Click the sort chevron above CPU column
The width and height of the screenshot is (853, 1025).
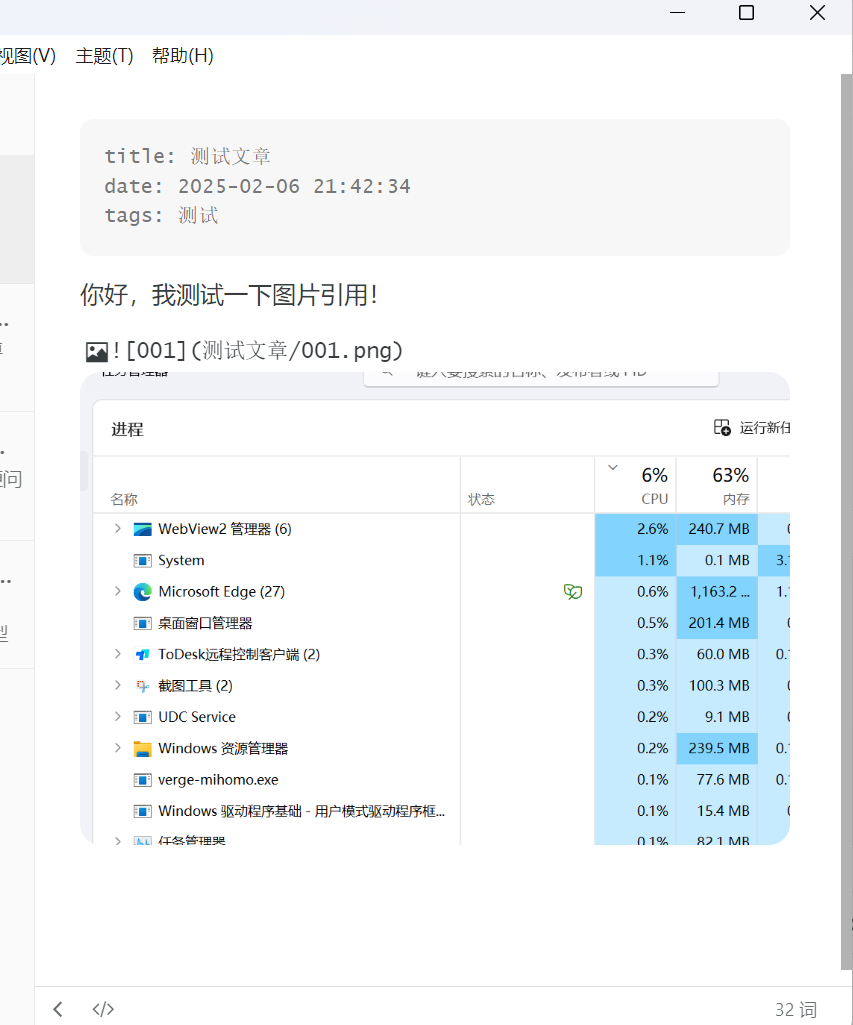coord(613,467)
